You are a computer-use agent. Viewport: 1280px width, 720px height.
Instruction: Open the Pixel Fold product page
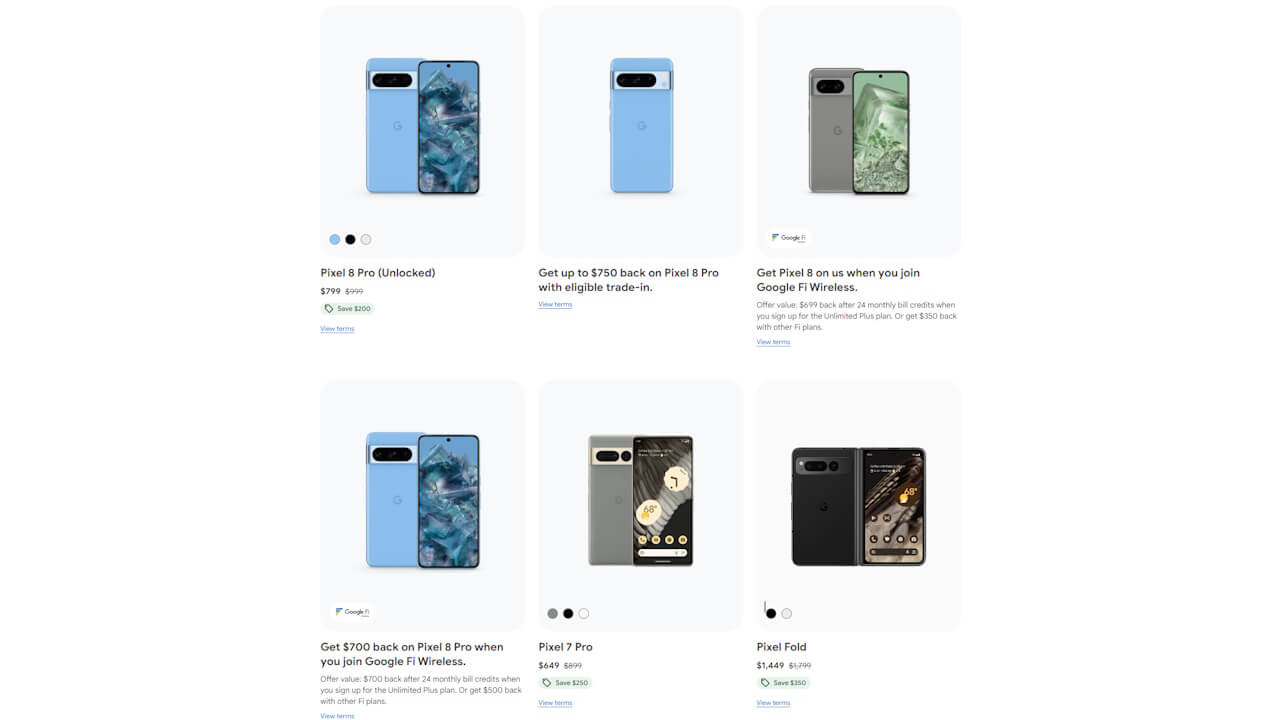(x=781, y=646)
